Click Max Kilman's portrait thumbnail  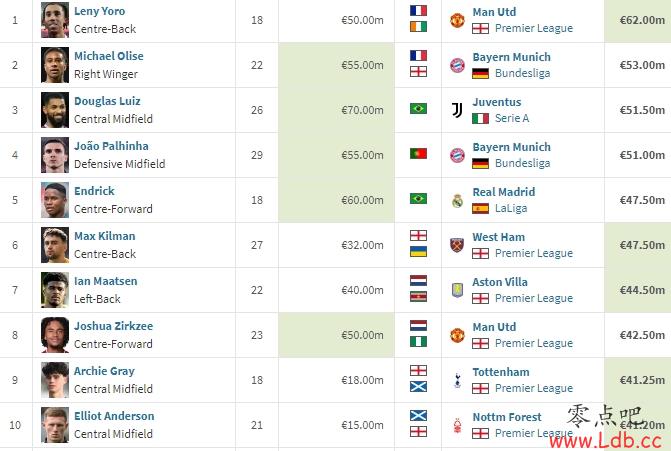click(x=55, y=245)
